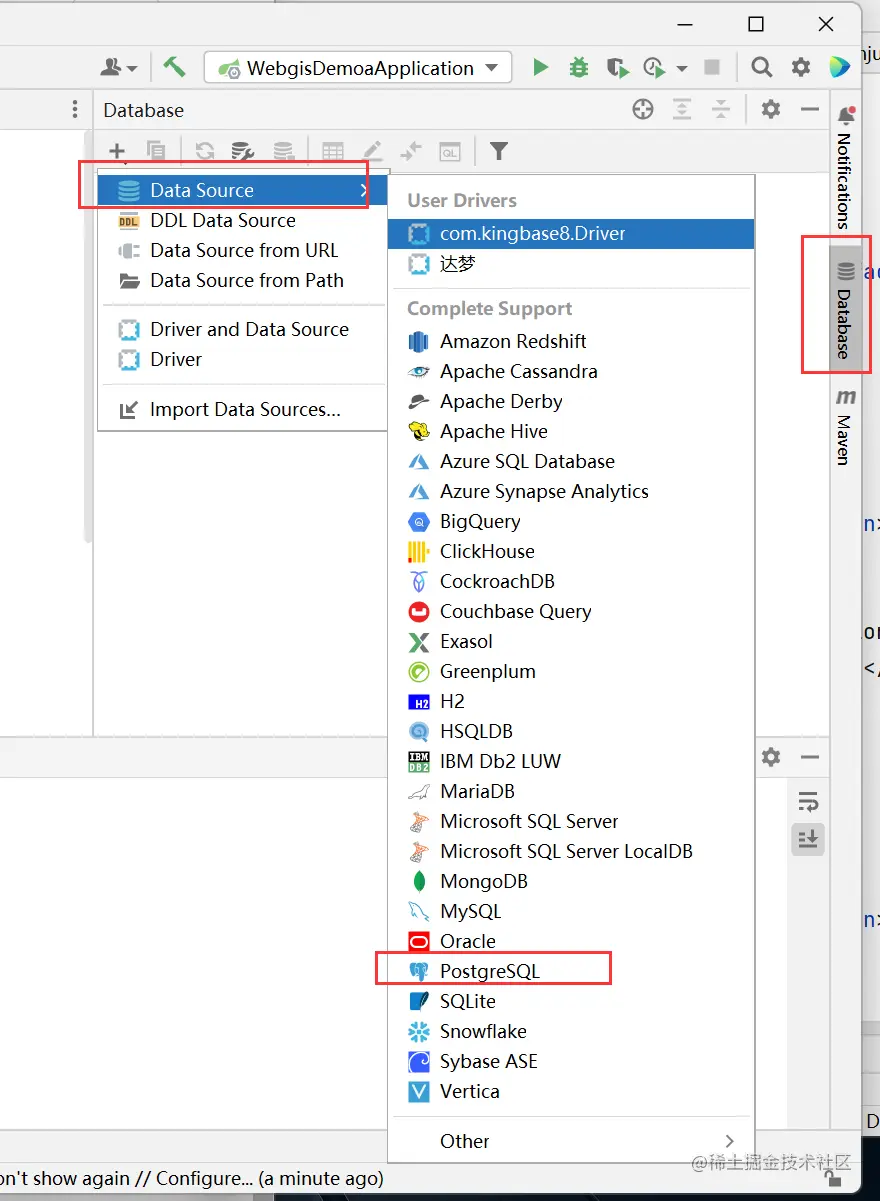Start debugging with the bug icon
The height and width of the screenshot is (1201, 880).
click(579, 67)
